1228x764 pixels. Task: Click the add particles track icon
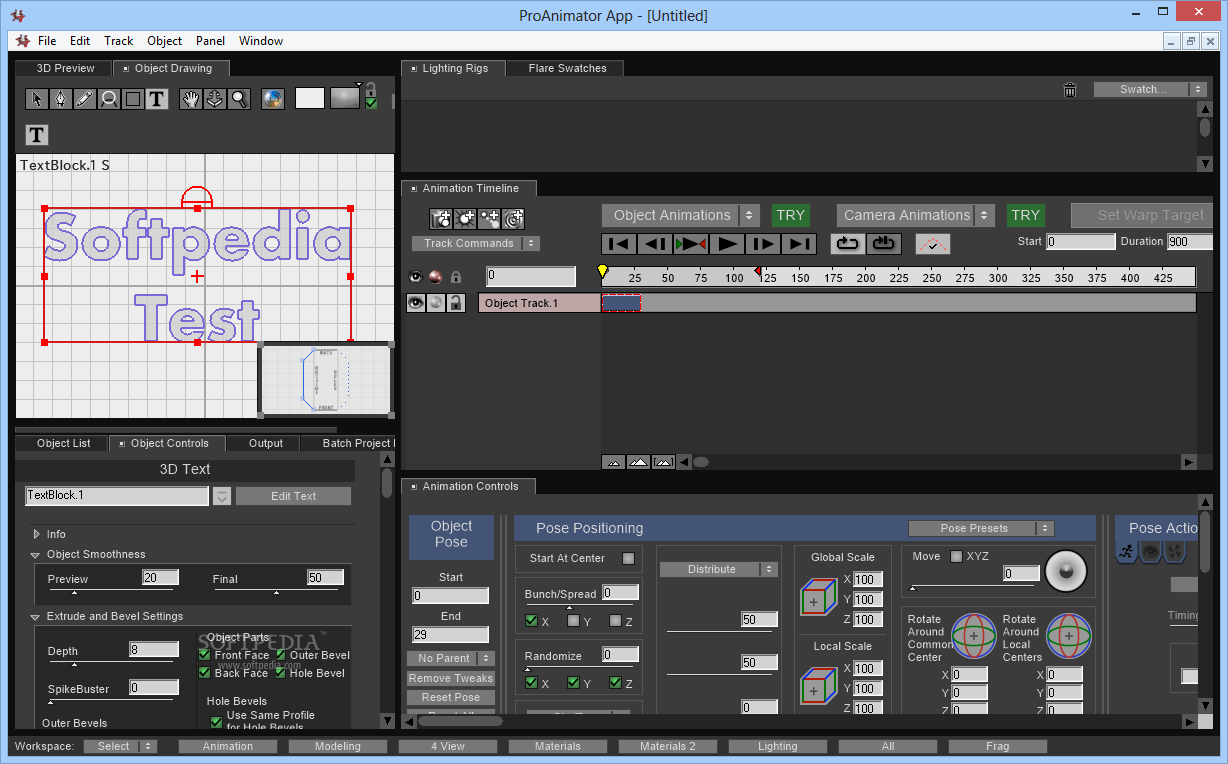489,218
